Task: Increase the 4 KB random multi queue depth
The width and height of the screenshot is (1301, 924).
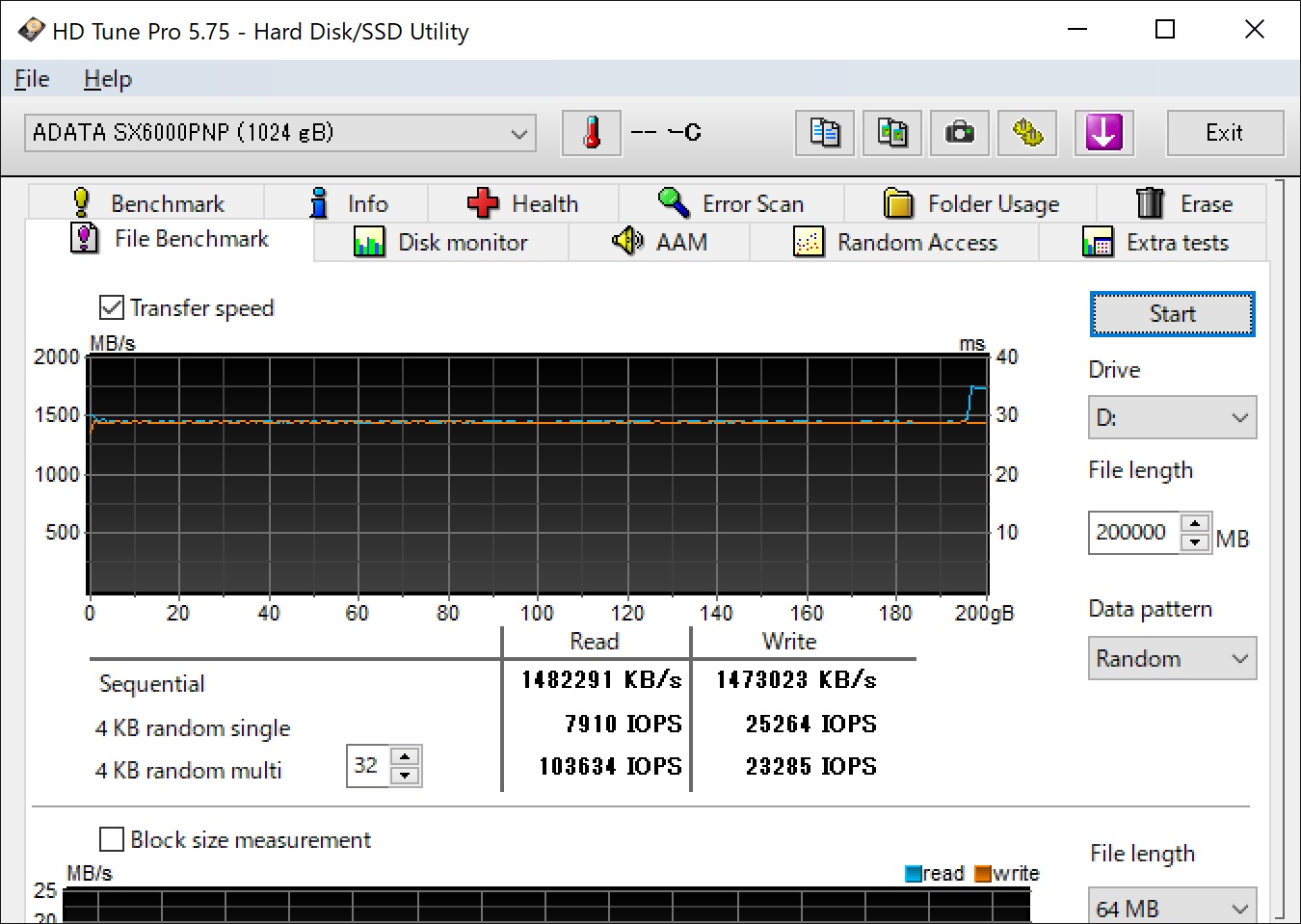Action: pos(406,757)
